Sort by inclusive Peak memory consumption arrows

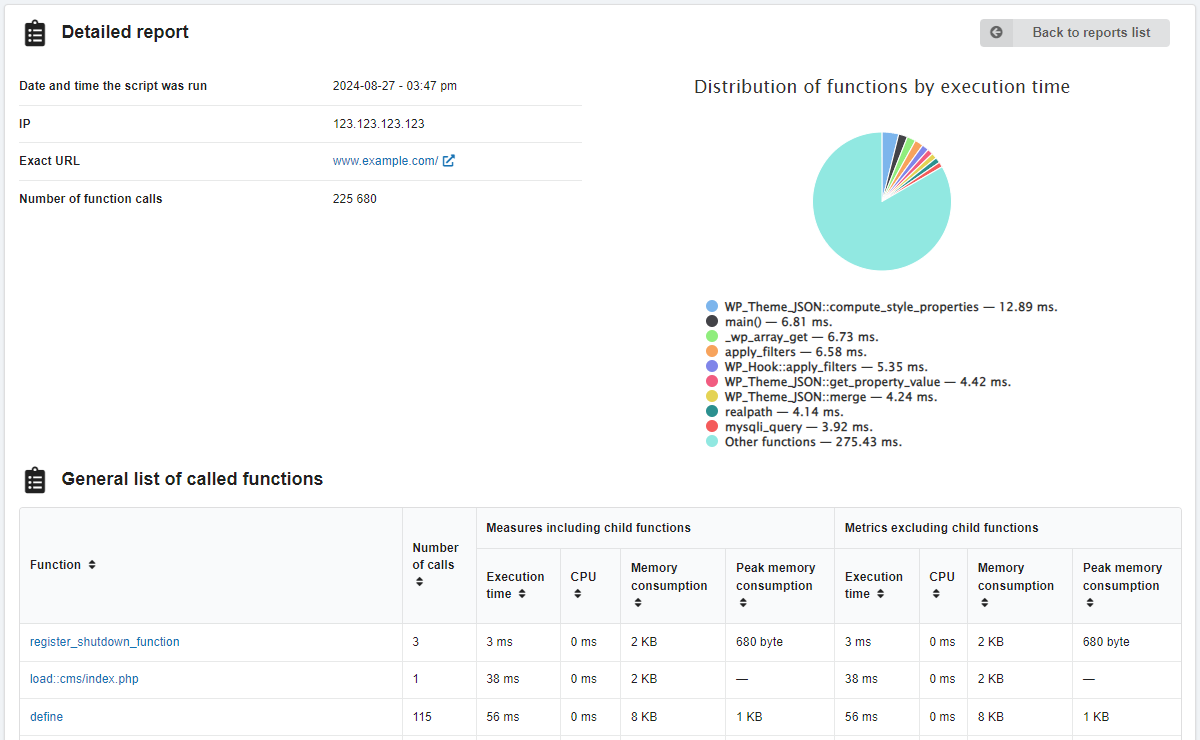tap(742, 603)
